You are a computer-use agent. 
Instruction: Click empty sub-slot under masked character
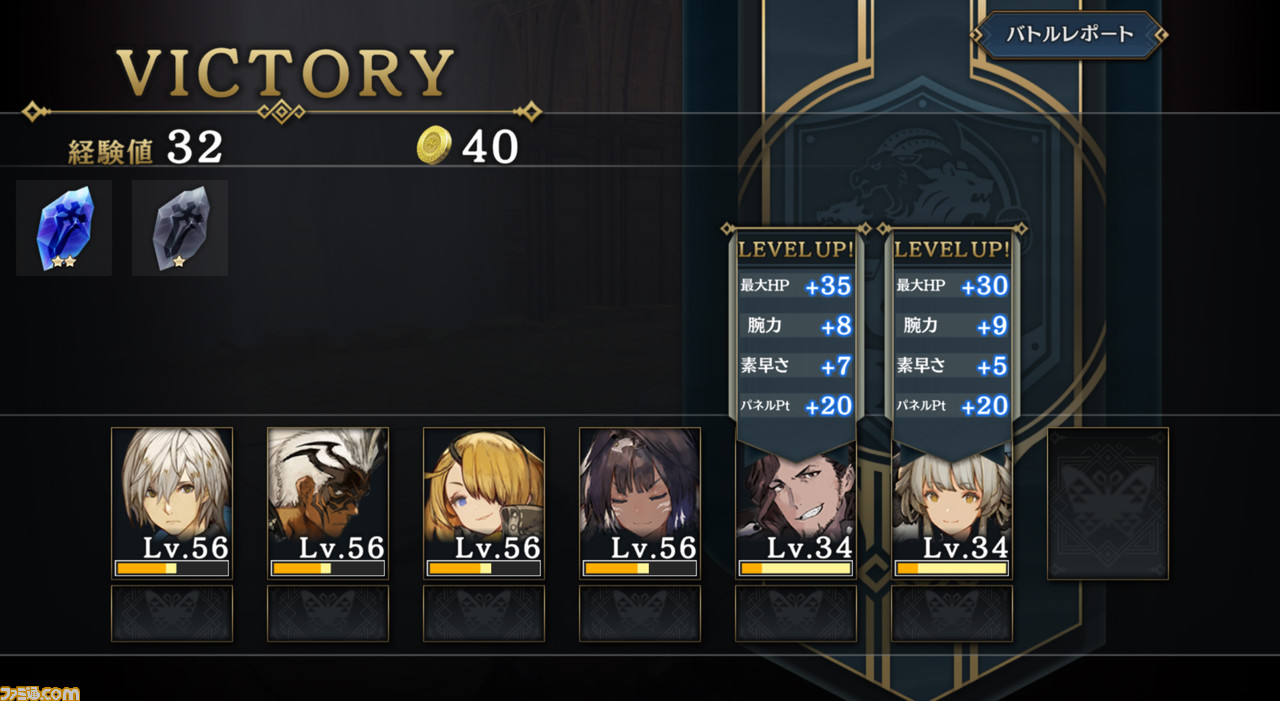pyautogui.click(x=328, y=613)
